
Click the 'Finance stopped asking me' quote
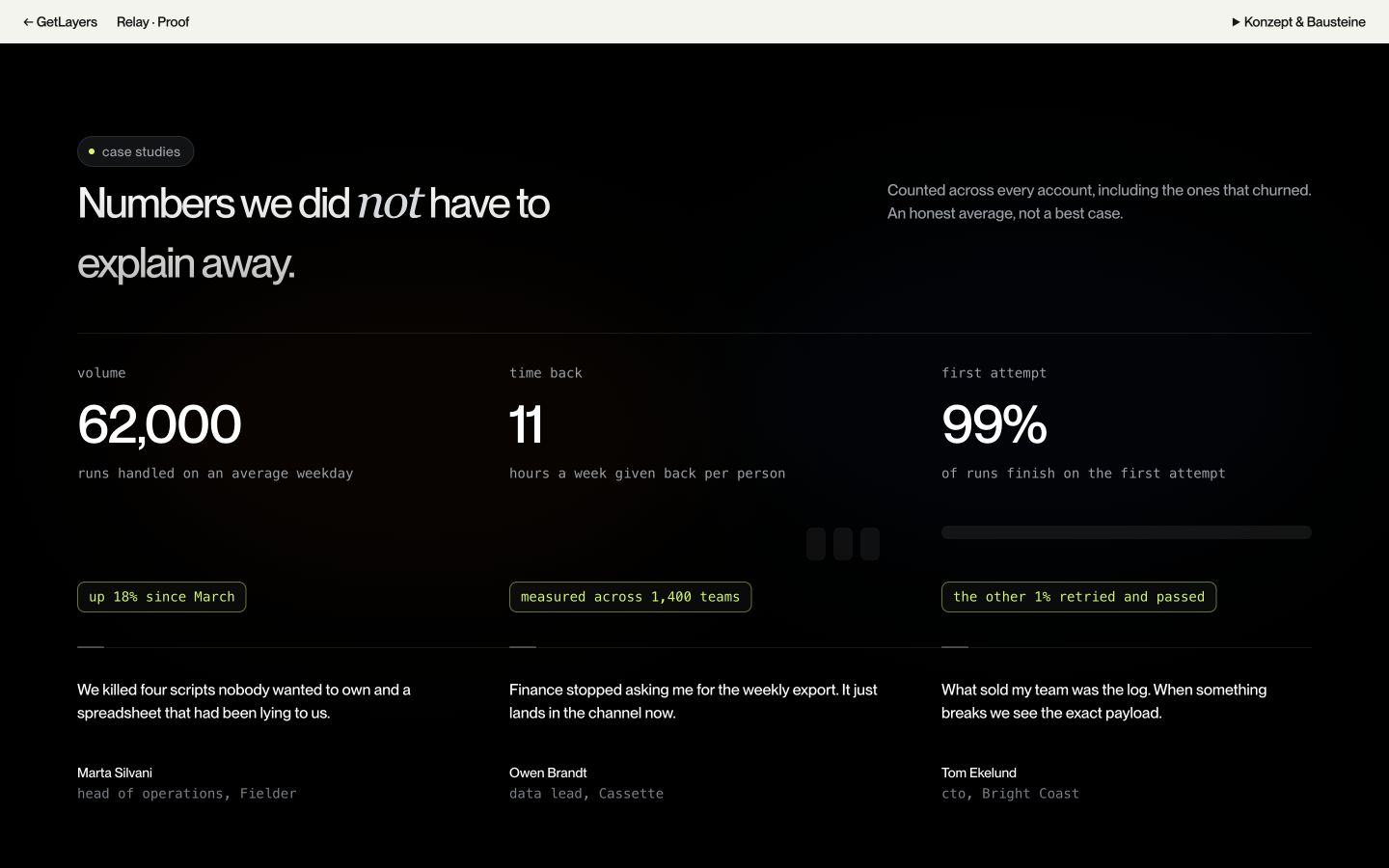coord(694,701)
